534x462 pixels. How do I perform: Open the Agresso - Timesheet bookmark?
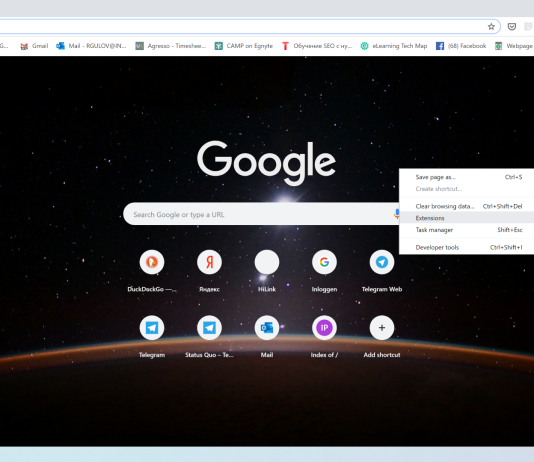pos(171,46)
